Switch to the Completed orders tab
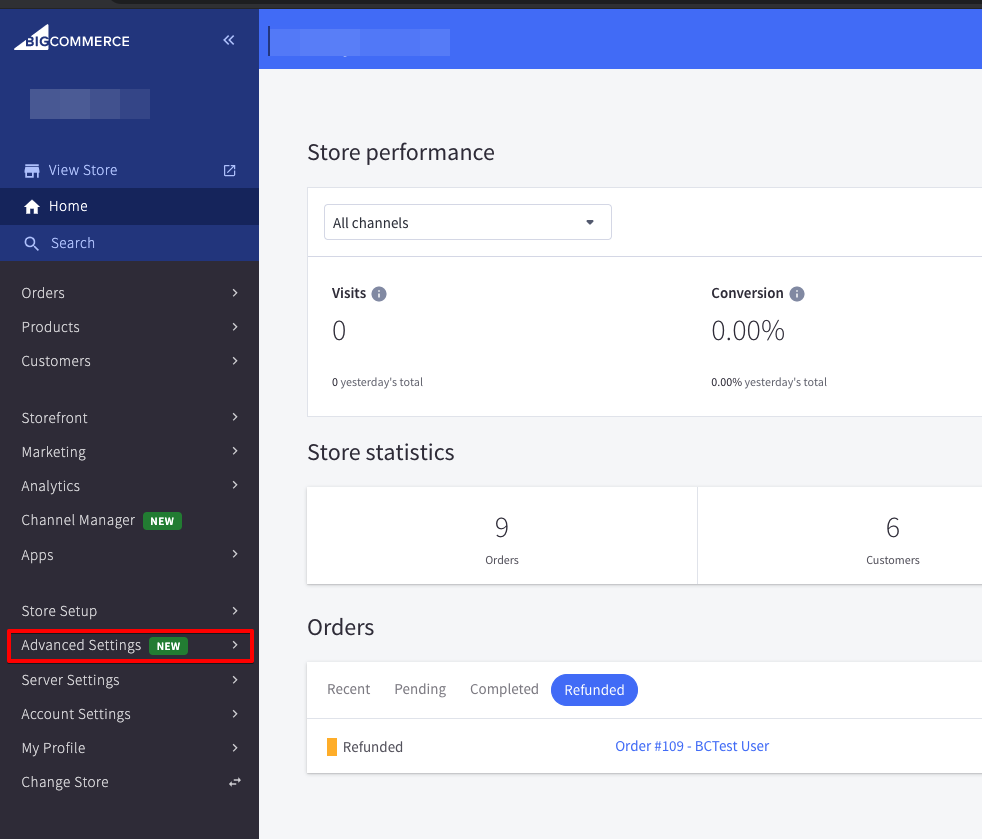Screen dimensions: 982x839 [503, 689]
